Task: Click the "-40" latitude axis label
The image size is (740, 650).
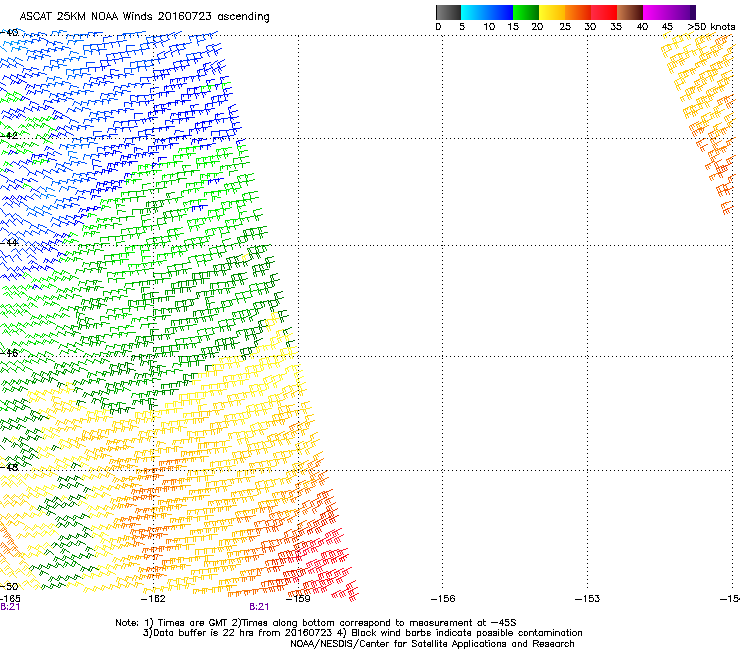Action: point(9,33)
